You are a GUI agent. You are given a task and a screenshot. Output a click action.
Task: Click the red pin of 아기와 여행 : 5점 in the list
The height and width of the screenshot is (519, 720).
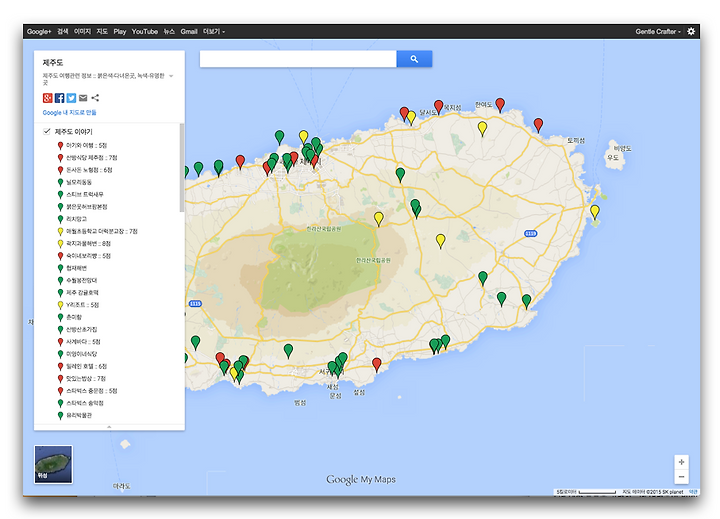click(60, 146)
